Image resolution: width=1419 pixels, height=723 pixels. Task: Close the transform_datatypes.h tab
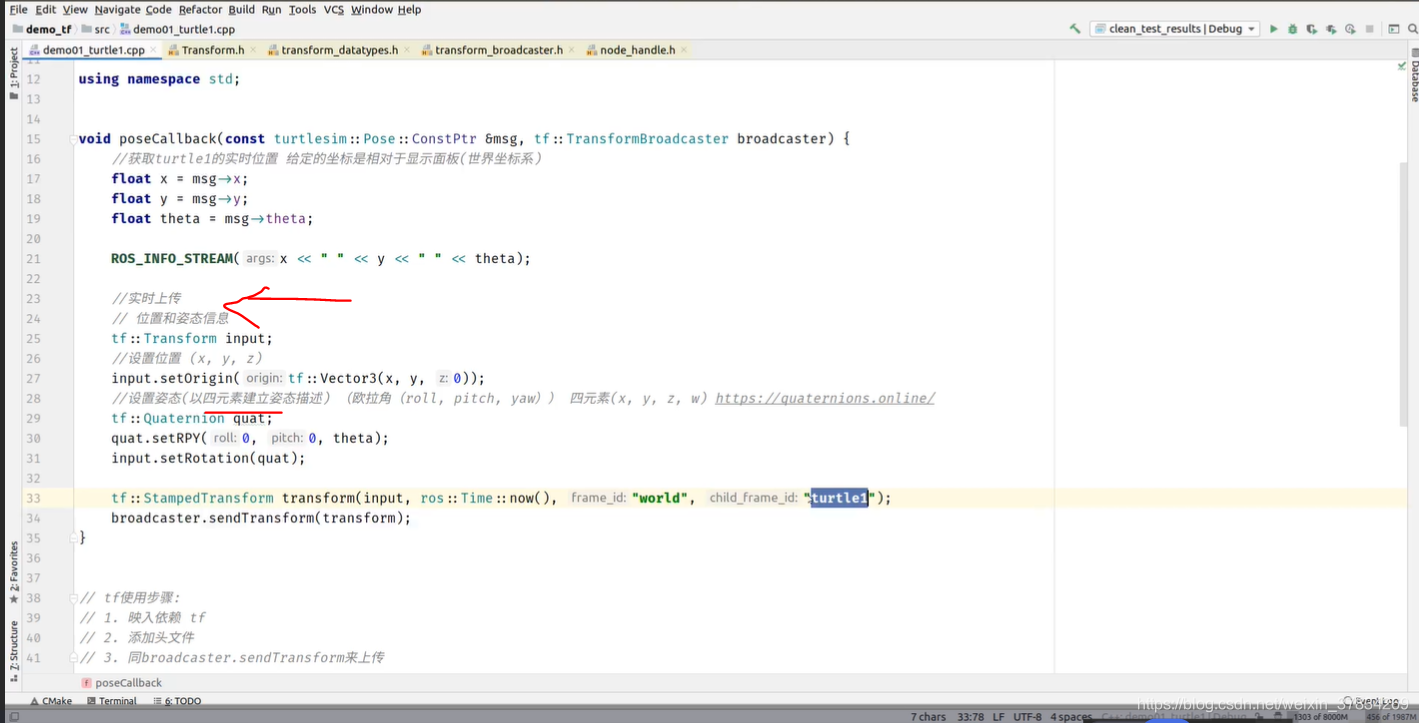tap(405, 50)
